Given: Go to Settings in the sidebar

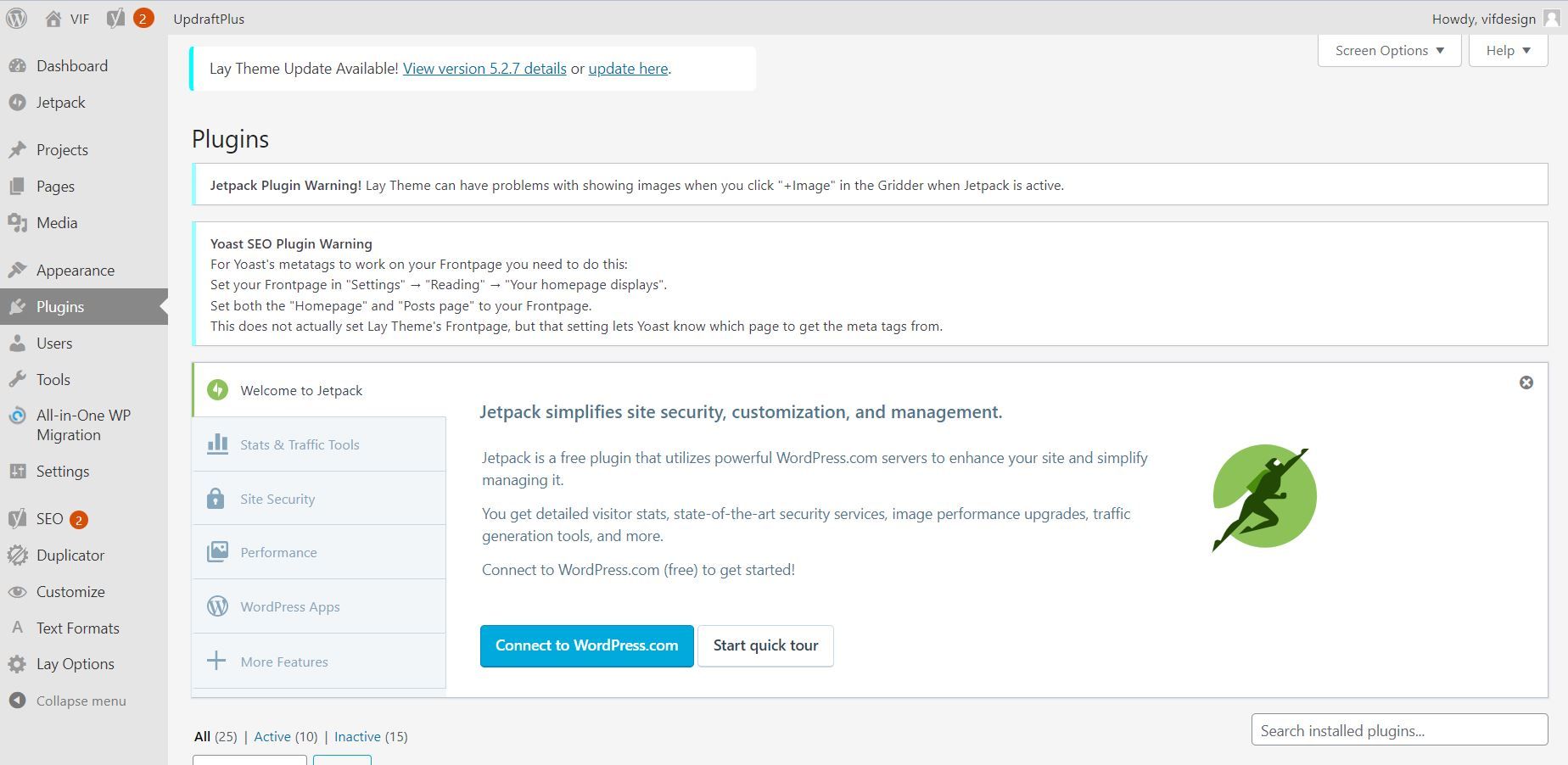Looking at the screenshot, I should [x=62, y=472].
